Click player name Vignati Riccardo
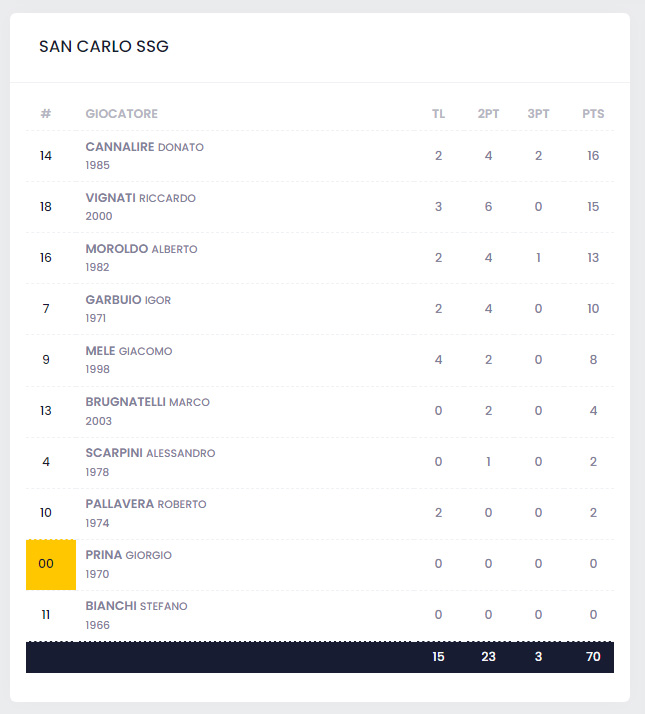 (140, 198)
